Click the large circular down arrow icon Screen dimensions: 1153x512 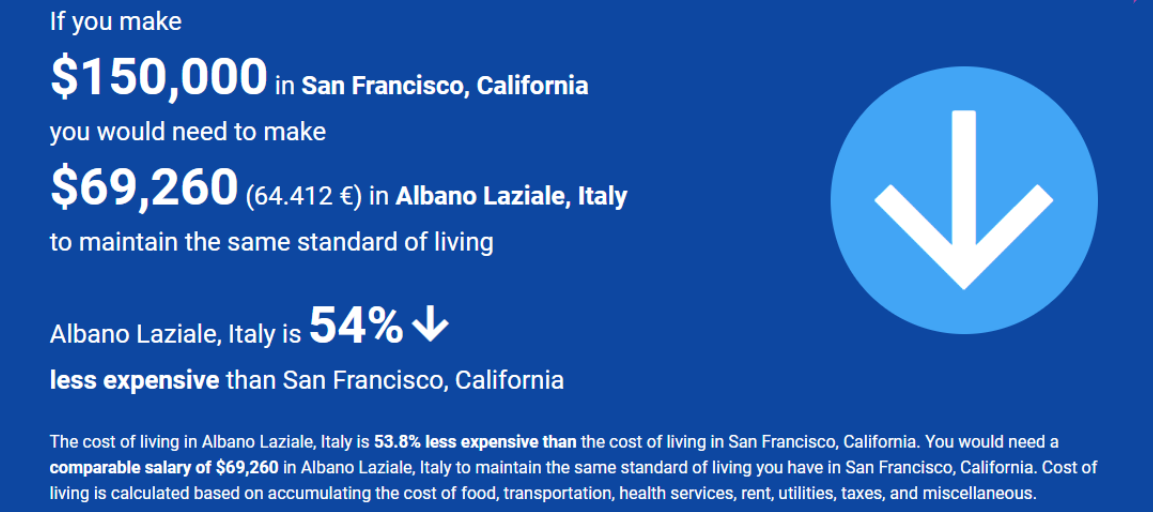[963, 200]
